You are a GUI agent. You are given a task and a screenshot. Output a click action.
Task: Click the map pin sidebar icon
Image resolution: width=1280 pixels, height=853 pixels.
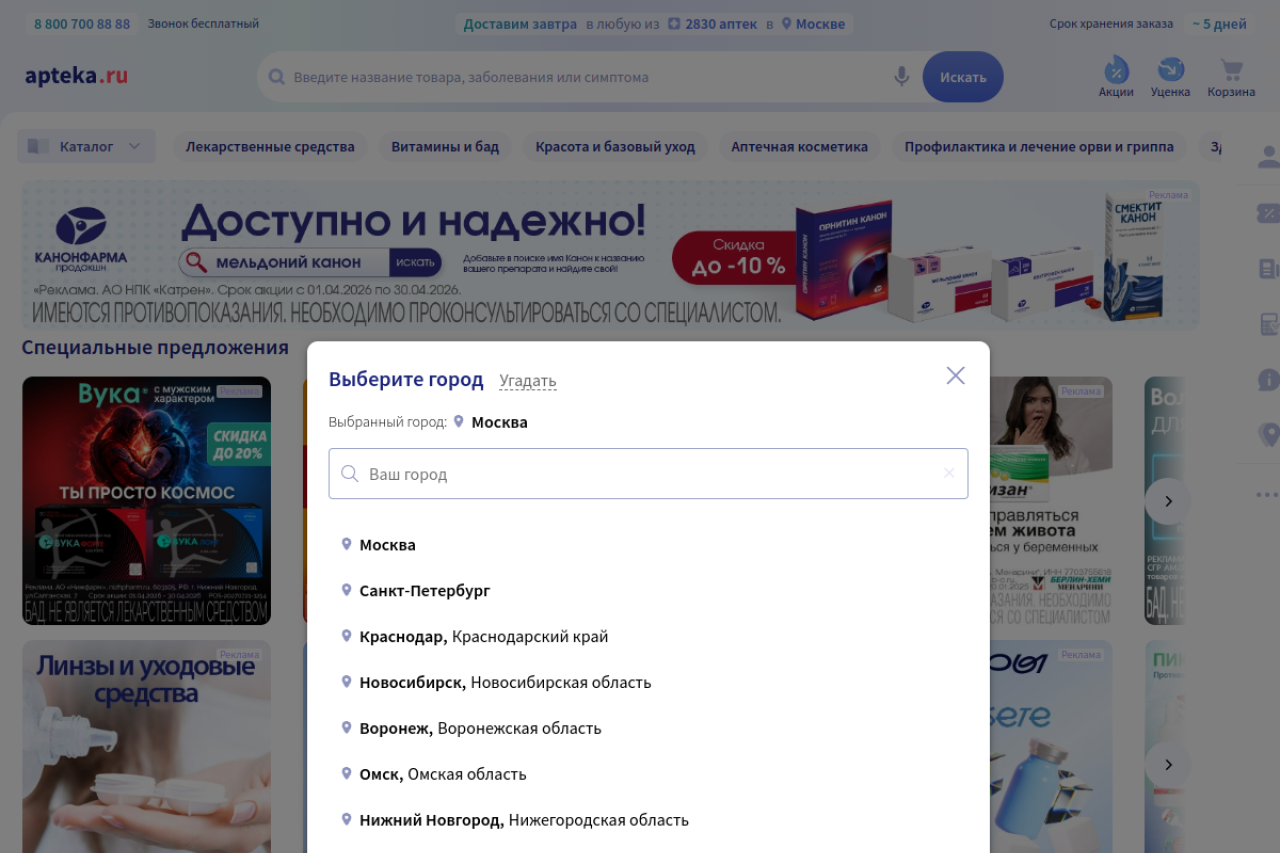tap(1268, 435)
